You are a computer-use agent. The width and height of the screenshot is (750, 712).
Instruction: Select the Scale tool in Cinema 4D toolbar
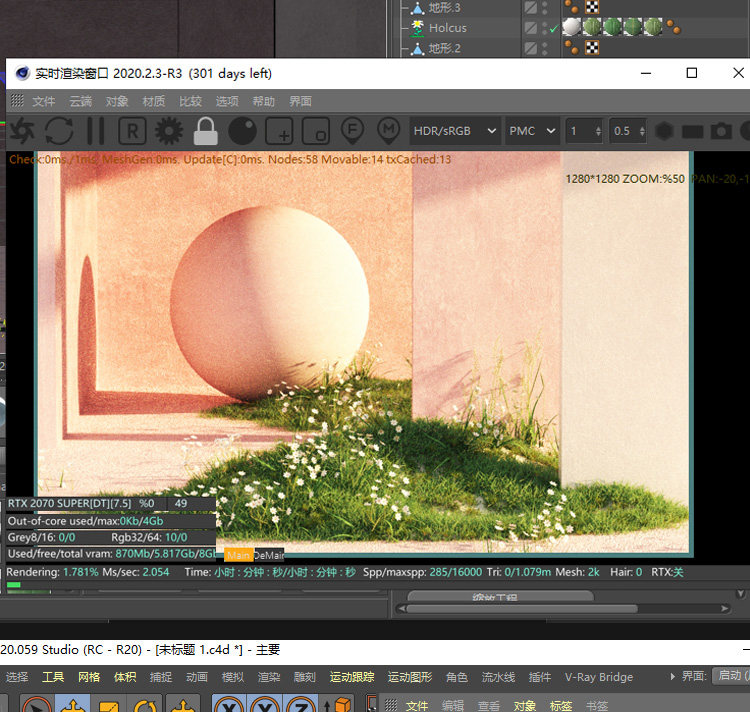[109, 704]
